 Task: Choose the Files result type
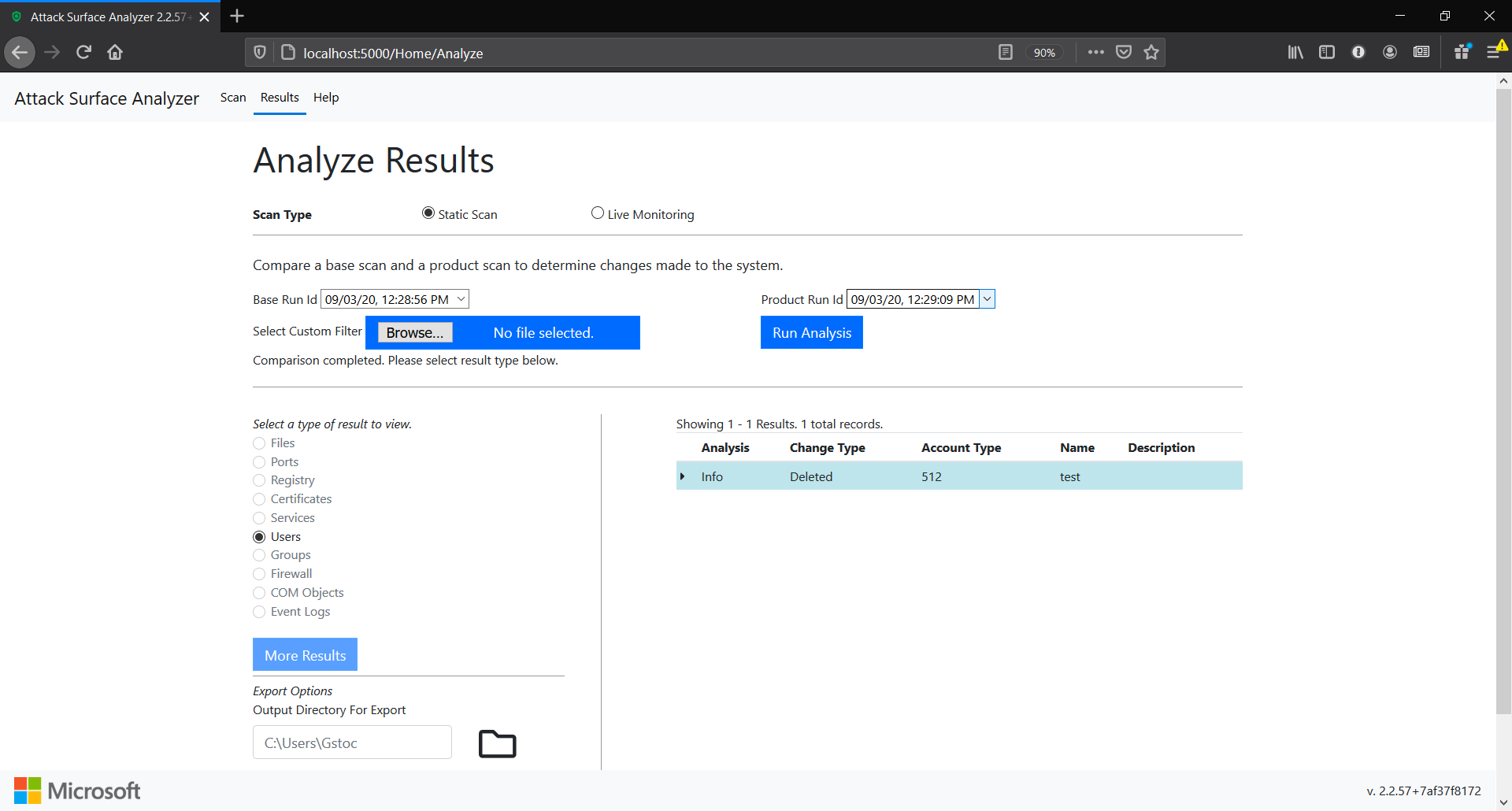(259, 443)
